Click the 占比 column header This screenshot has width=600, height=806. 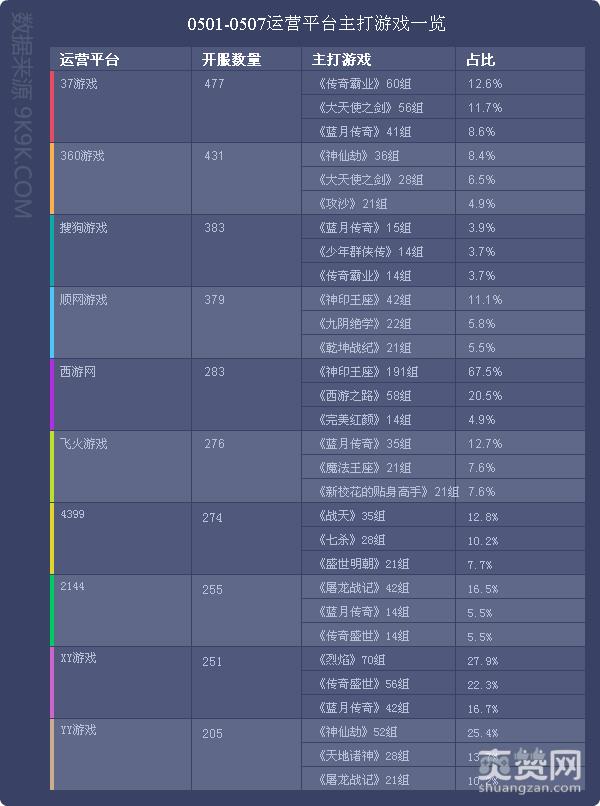click(x=480, y=60)
